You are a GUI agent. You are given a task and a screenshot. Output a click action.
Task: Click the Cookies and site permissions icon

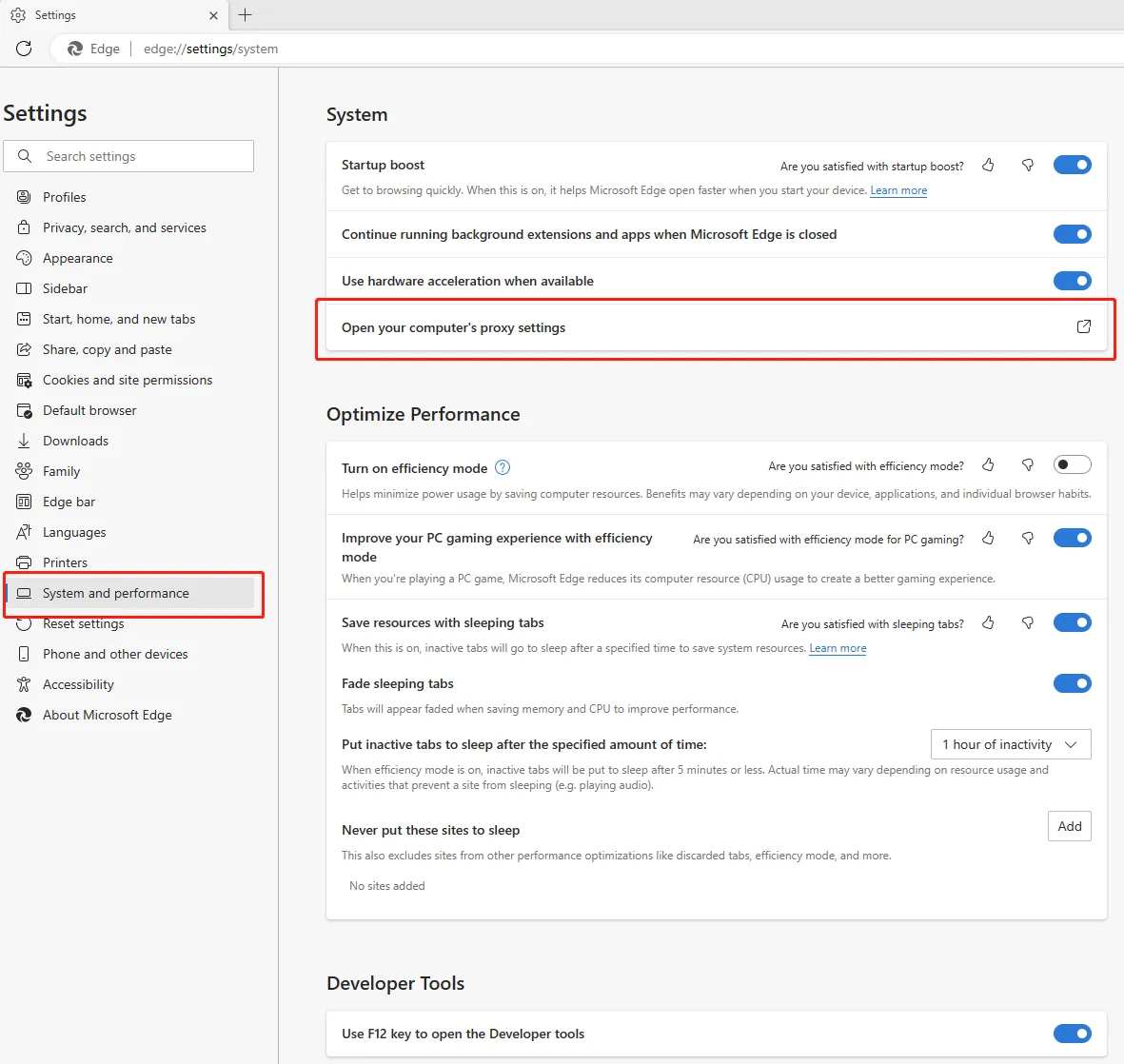pyautogui.click(x=24, y=380)
